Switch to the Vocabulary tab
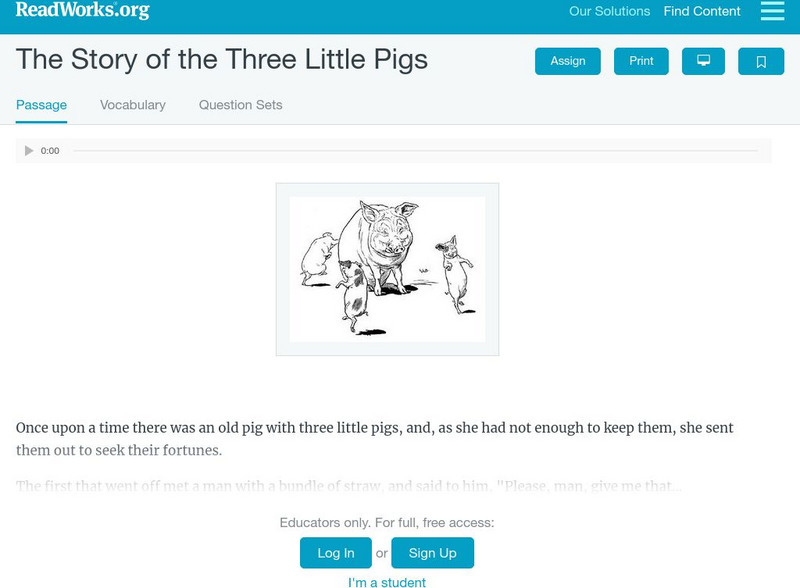800x588 pixels. click(x=133, y=105)
